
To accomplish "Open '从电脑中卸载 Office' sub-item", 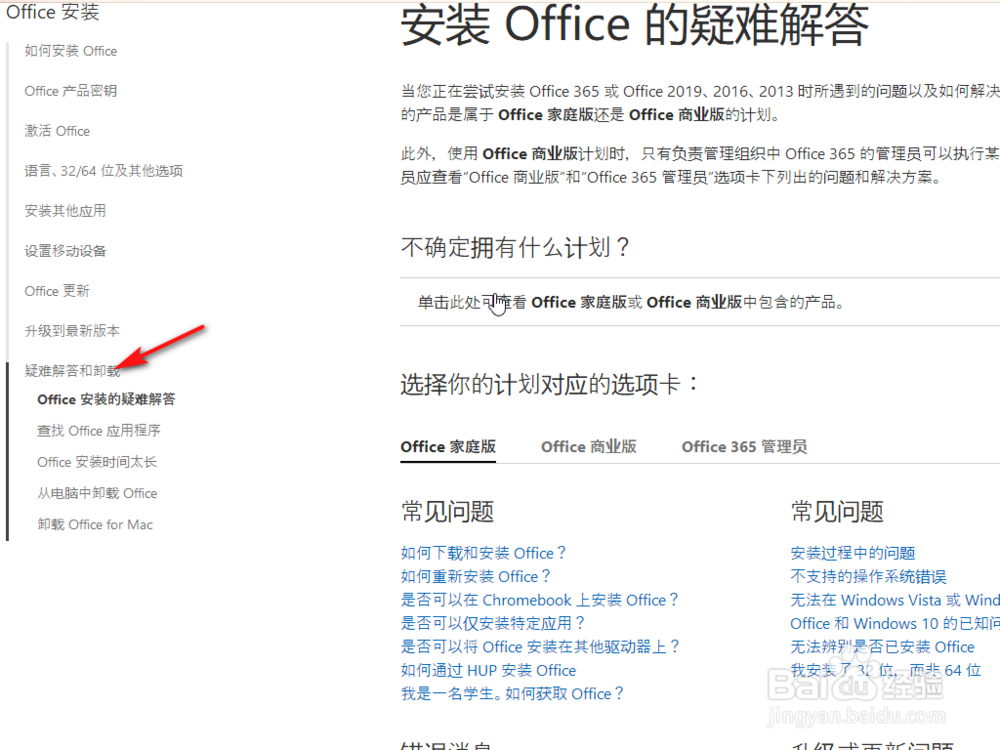I will point(97,494).
